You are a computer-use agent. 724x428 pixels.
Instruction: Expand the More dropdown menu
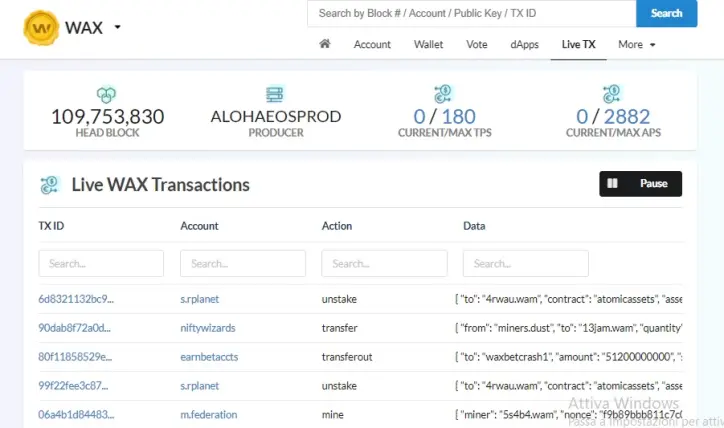click(x=637, y=44)
